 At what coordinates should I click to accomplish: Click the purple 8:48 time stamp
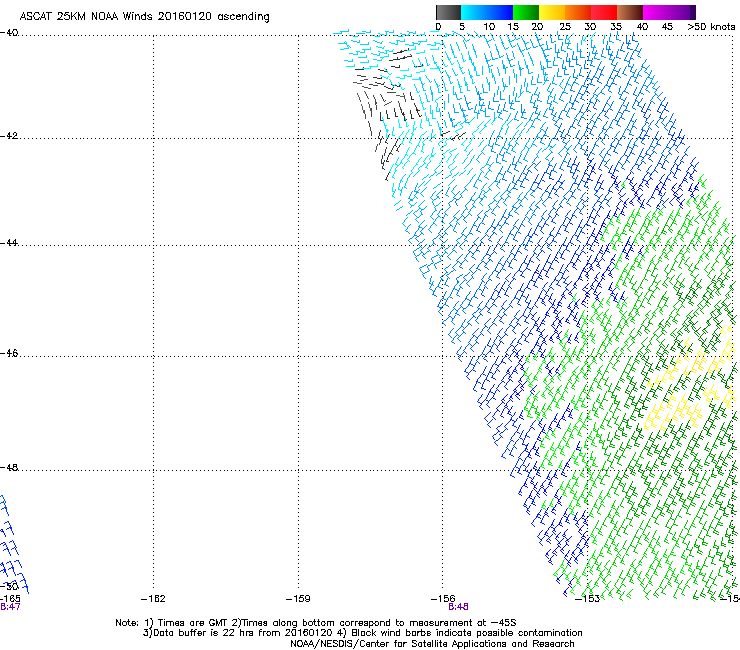458,607
